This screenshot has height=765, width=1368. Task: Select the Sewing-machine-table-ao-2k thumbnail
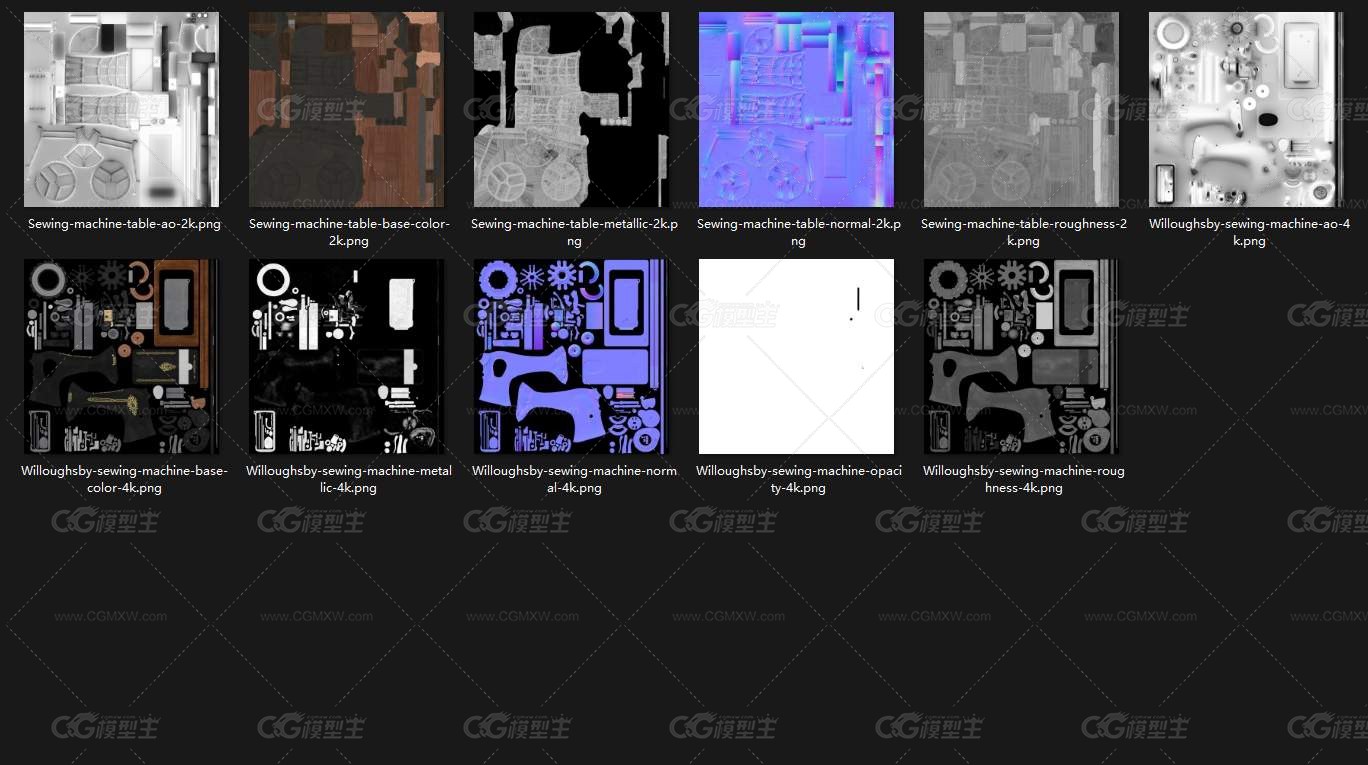tap(122, 110)
